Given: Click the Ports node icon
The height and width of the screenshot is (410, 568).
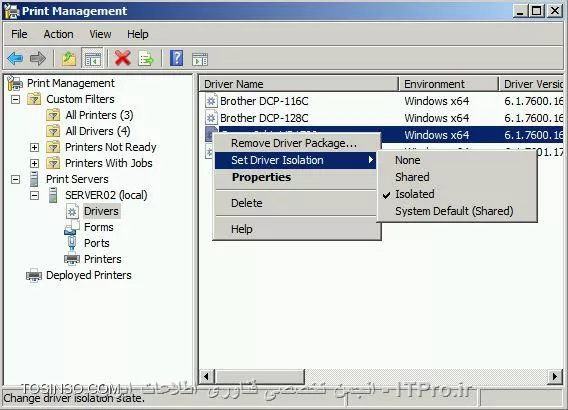Looking at the screenshot, I should [x=72, y=243].
